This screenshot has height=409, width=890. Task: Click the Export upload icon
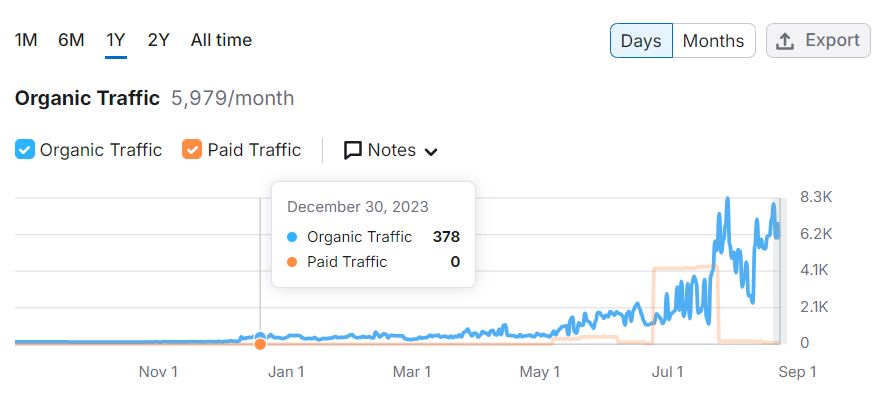(786, 41)
